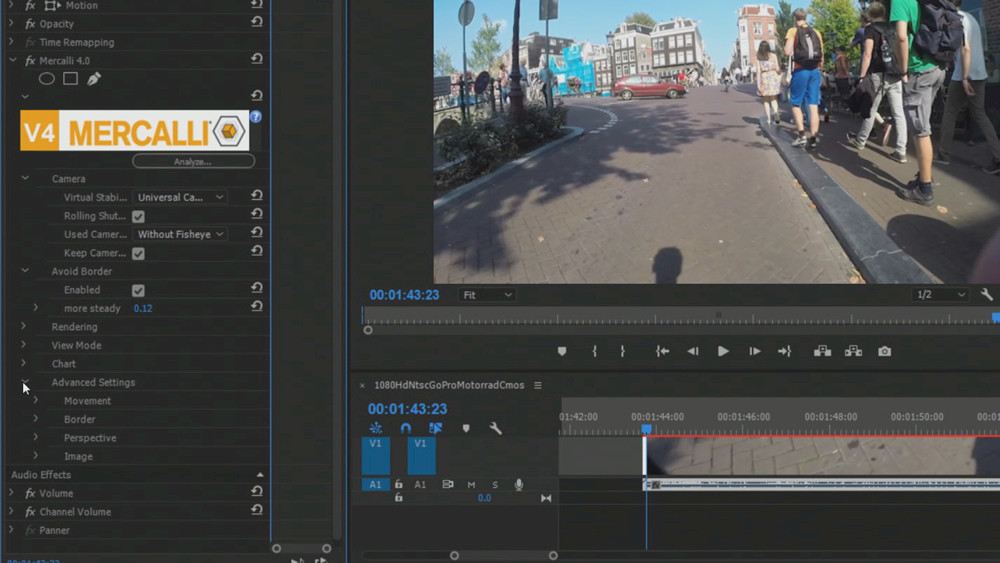Select the 1080HdNtscGoProMotorradCmos sequence tab
1000x563 pixels.
point(449,385)
